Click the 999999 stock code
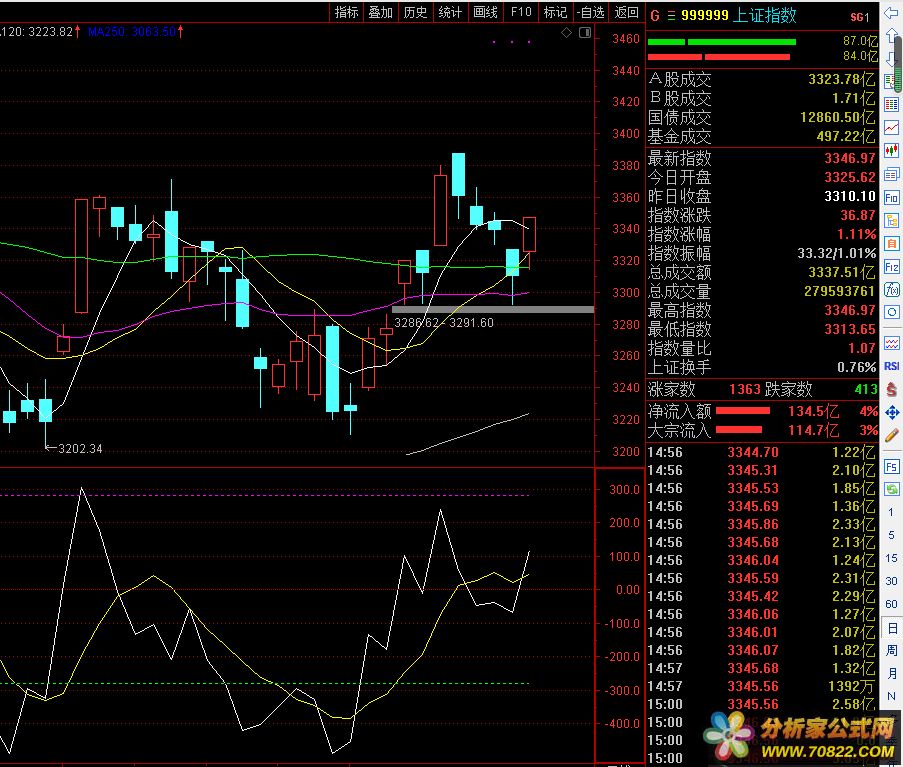Screen dimensions: 903x767 [705, 16]
